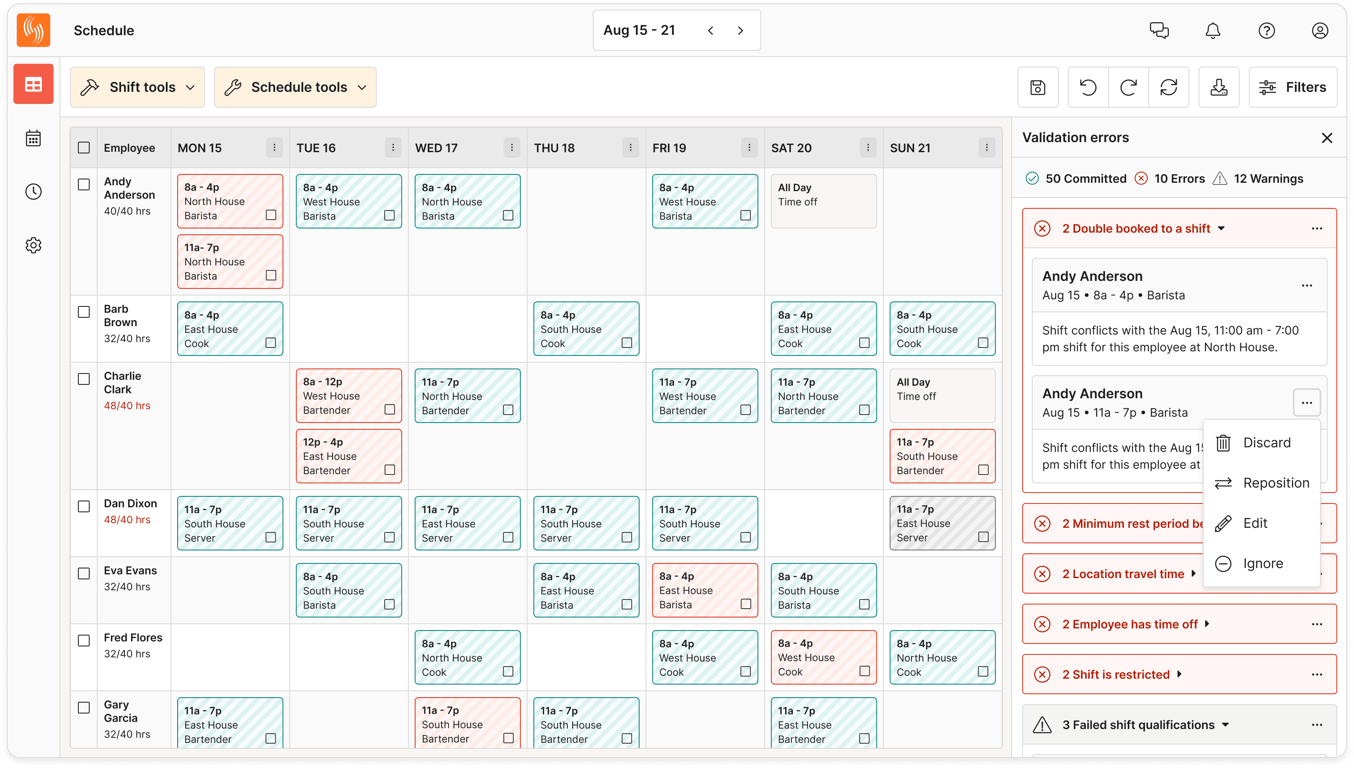Open the chat messages icon
This screenshot has width=1354, height=768.
[x=1159, y=31]
